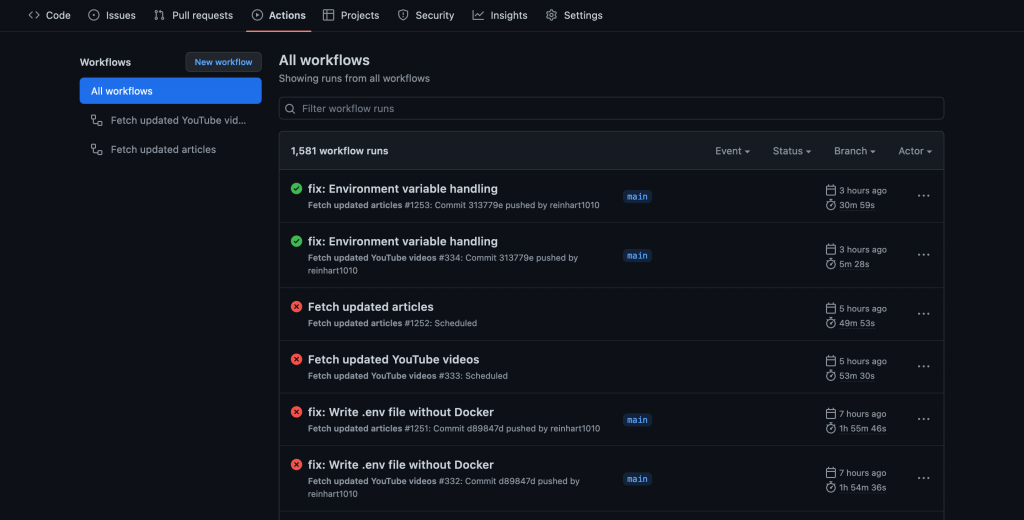Screen dimensions: 1024x520
Task: Select All workflows in the sidebar
Action: tap(170, 91)
